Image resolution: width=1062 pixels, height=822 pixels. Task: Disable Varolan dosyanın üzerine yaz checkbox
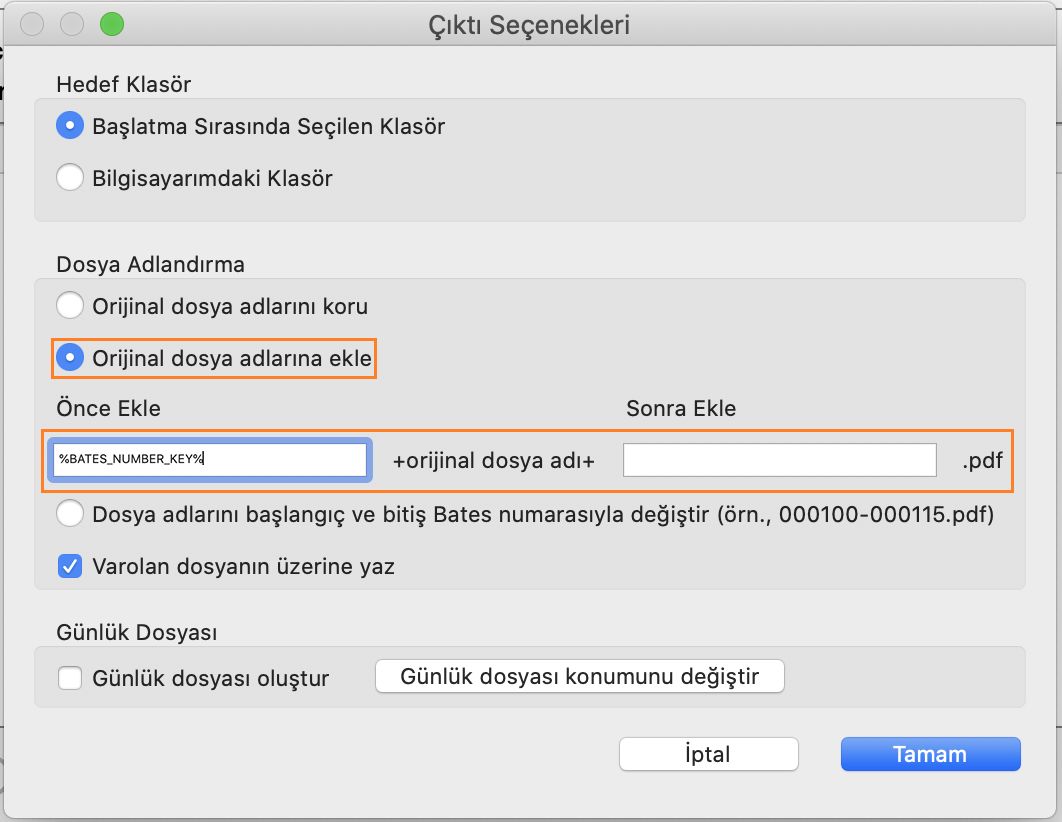click(x=70, y=565)
